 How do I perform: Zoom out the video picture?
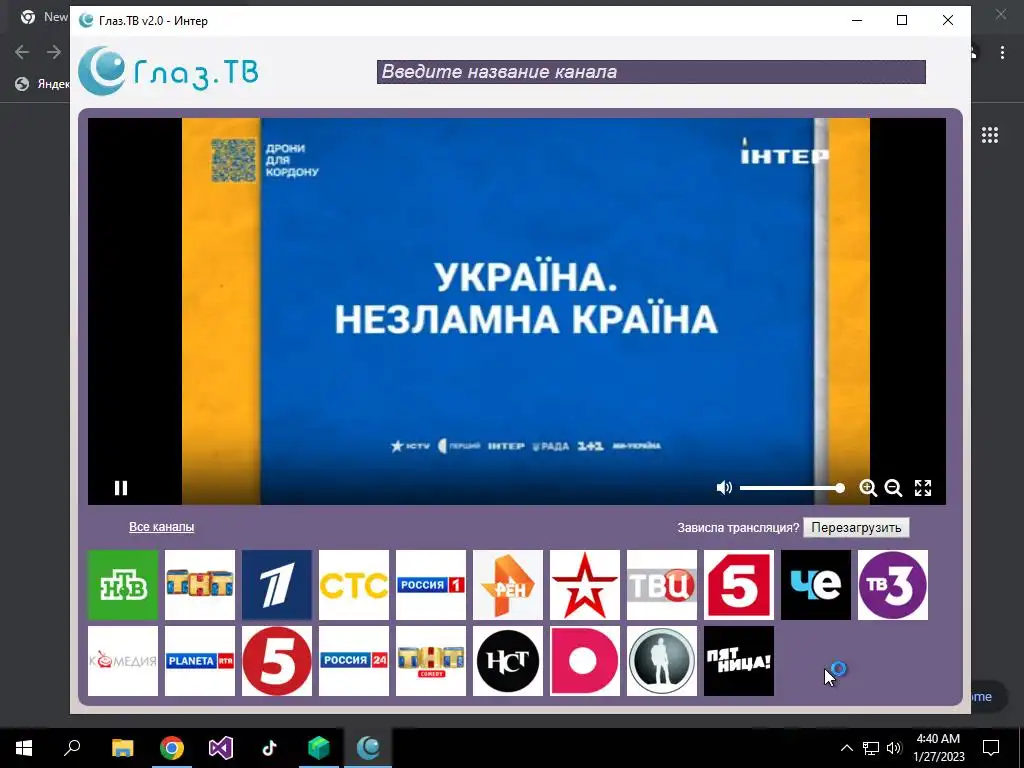pyautogui.click(x=893, y=488)
